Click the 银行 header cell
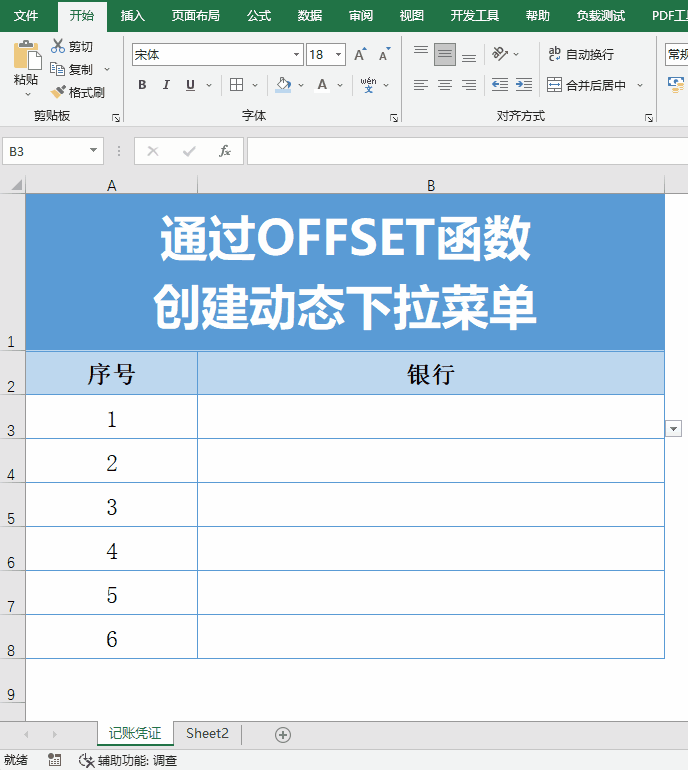 [x=431, y=373]
